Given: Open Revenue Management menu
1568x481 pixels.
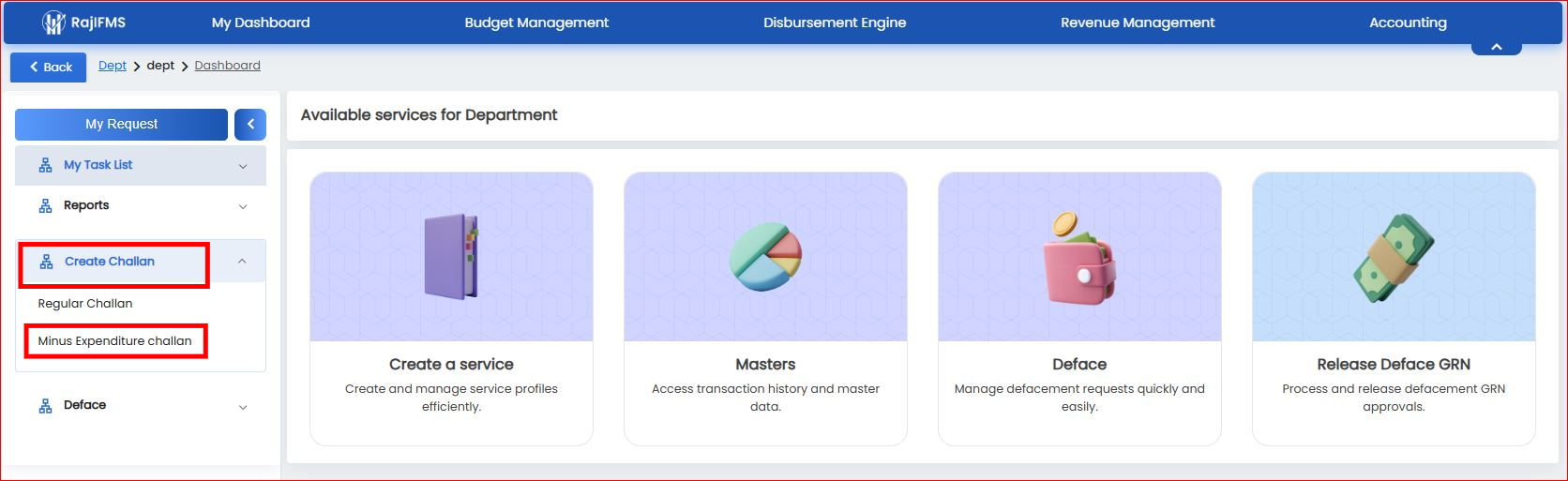Looking at the screenshot, I should pyautogui.click(x=1138, y=23).
